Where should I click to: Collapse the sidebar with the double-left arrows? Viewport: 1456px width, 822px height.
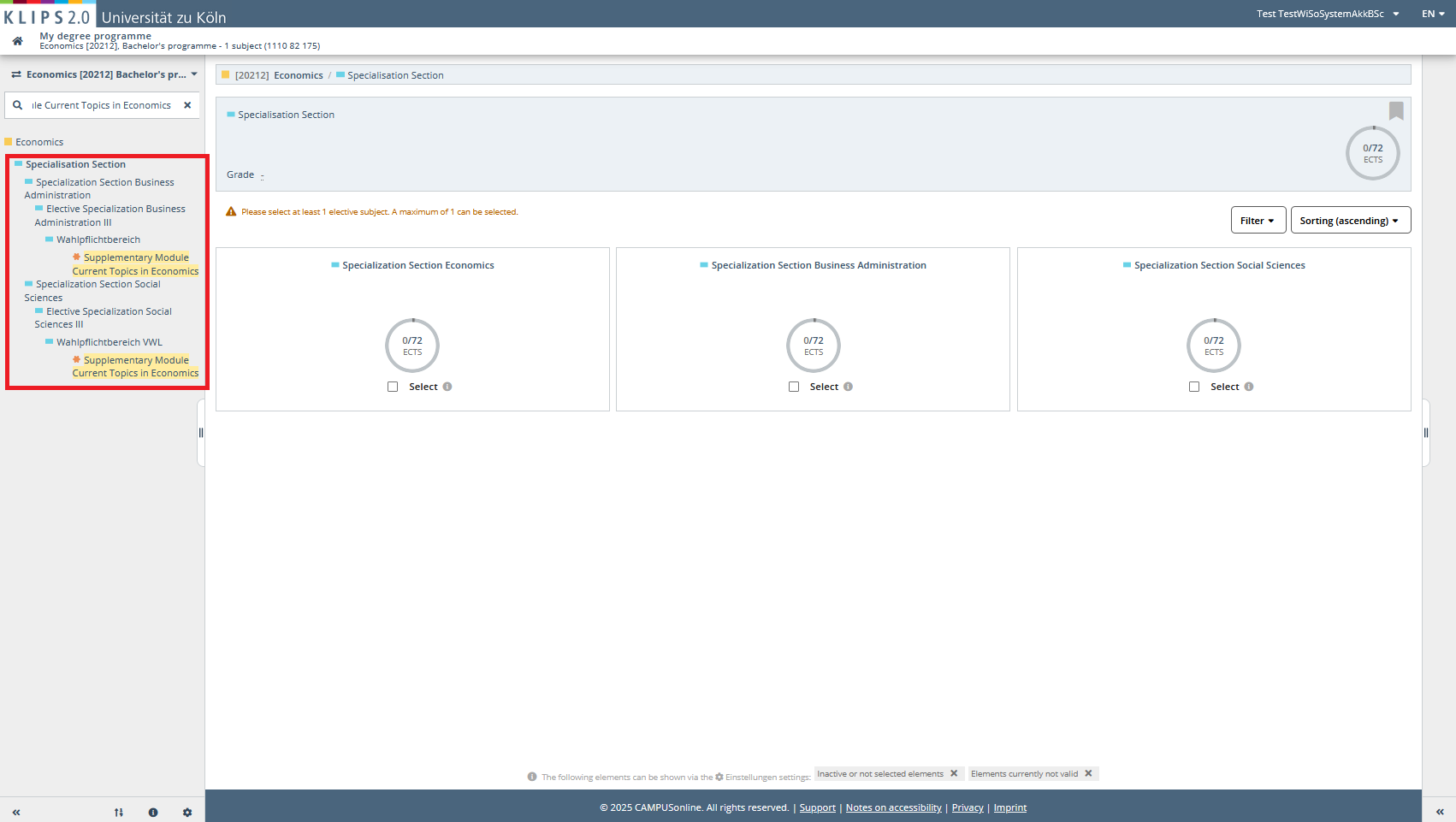16,813
